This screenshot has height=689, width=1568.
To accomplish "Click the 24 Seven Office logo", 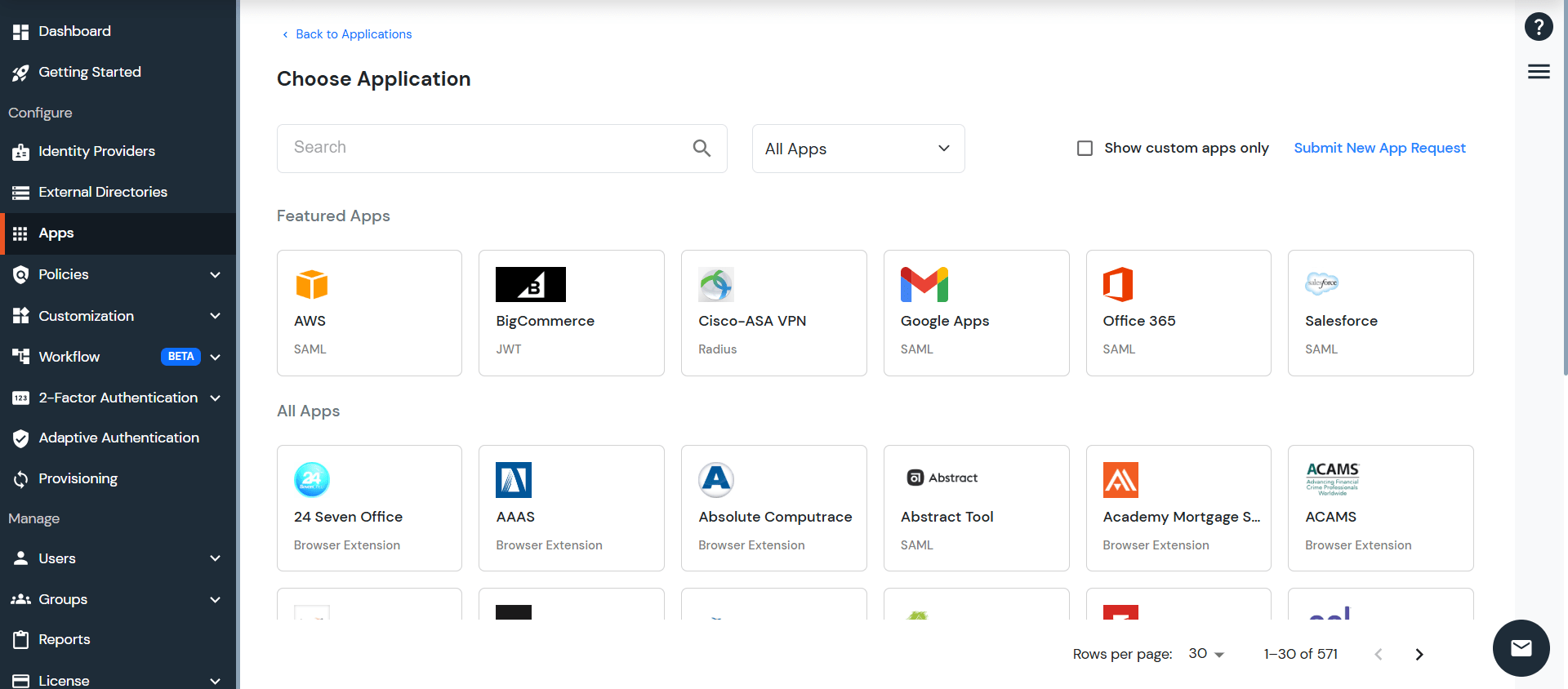I will click(x=312, y=480).
